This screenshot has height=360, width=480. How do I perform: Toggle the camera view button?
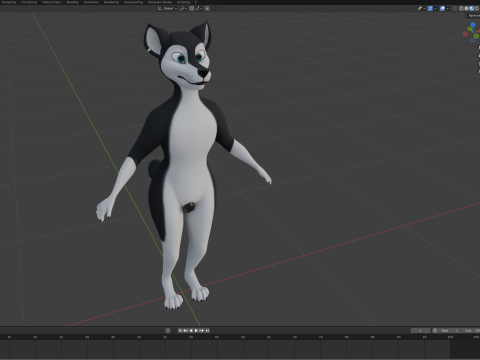pos(479,63)
